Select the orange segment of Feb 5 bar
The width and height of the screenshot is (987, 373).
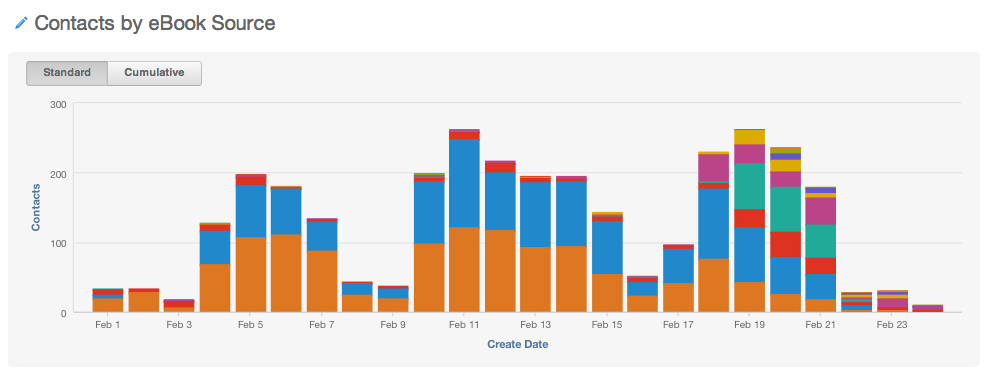[251, 275]
